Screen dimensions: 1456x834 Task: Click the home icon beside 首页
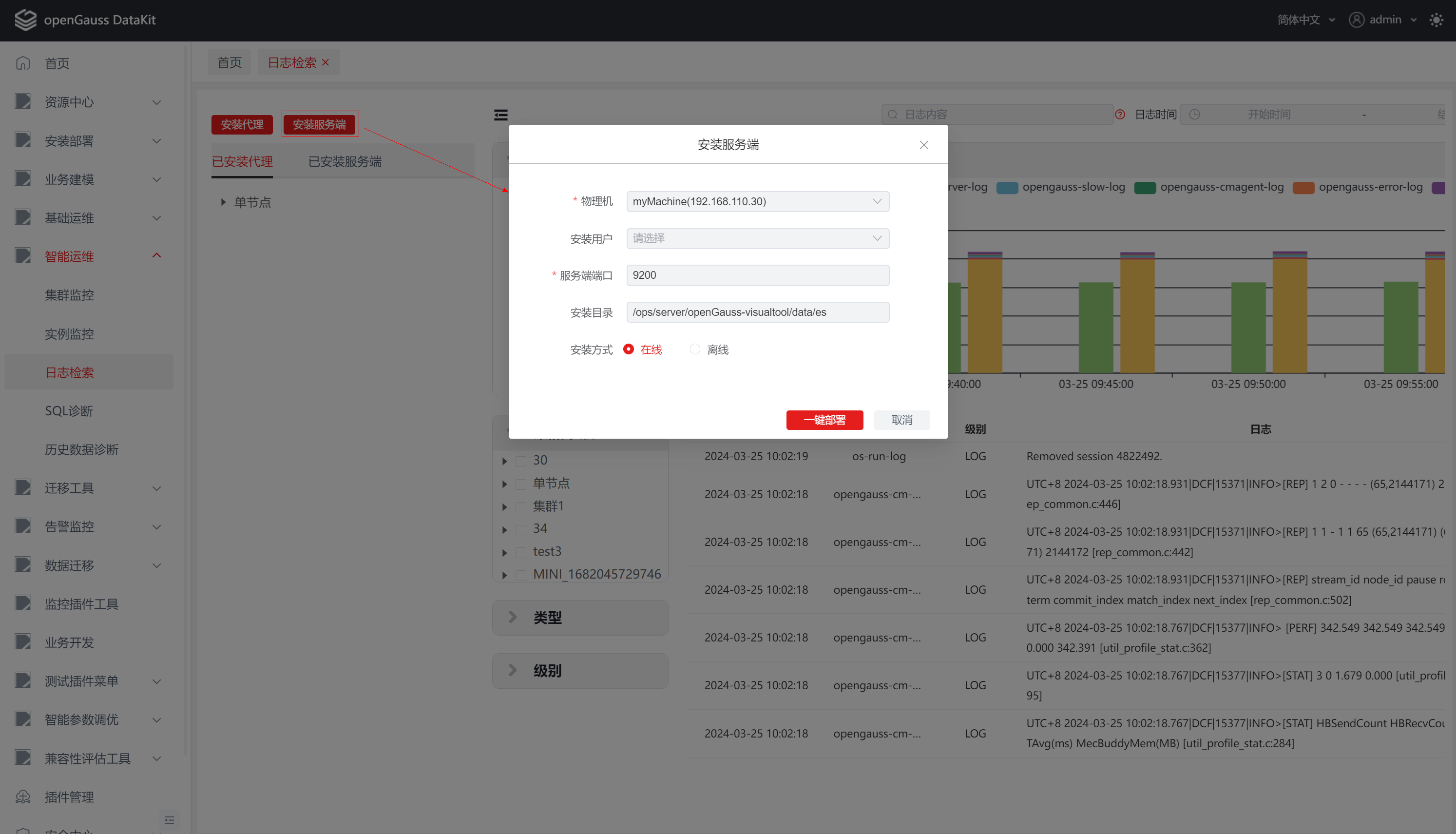23,63
